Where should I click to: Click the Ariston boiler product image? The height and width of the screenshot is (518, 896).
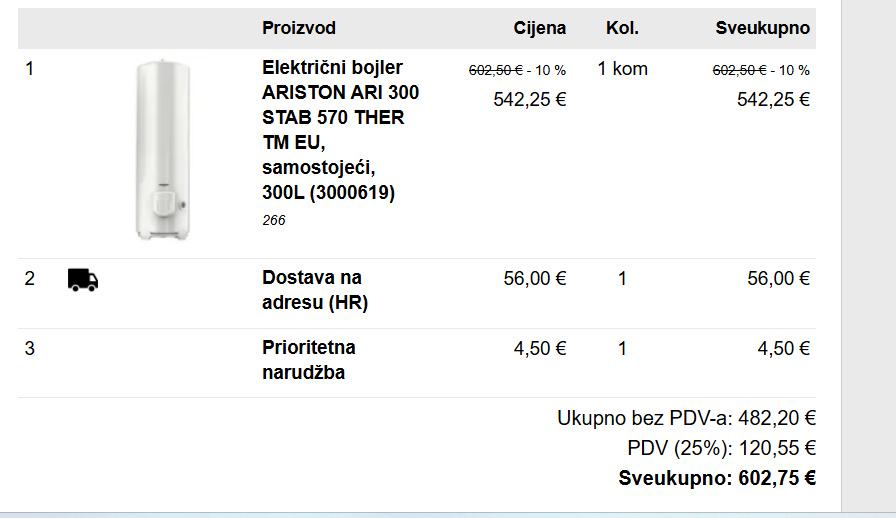point(163,149)
